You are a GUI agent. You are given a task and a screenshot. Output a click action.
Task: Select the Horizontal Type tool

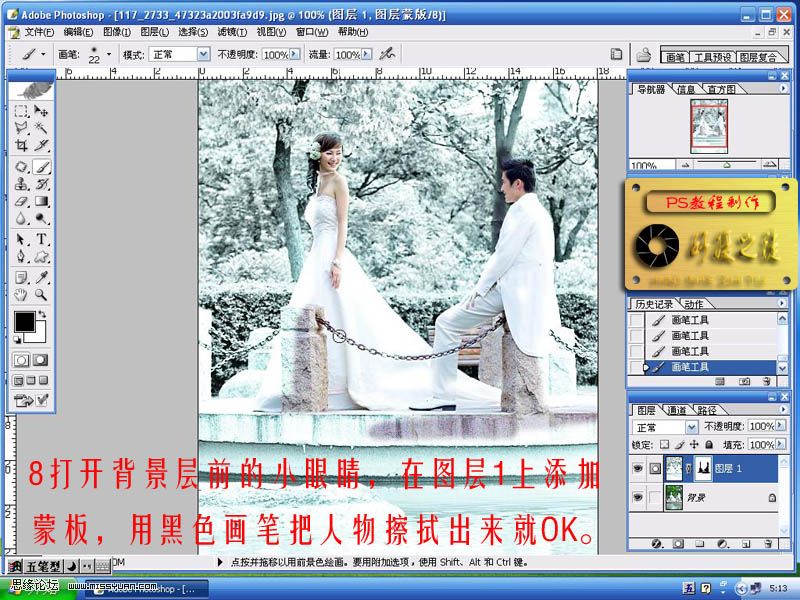pyautogui.click(x=42, y=239)
